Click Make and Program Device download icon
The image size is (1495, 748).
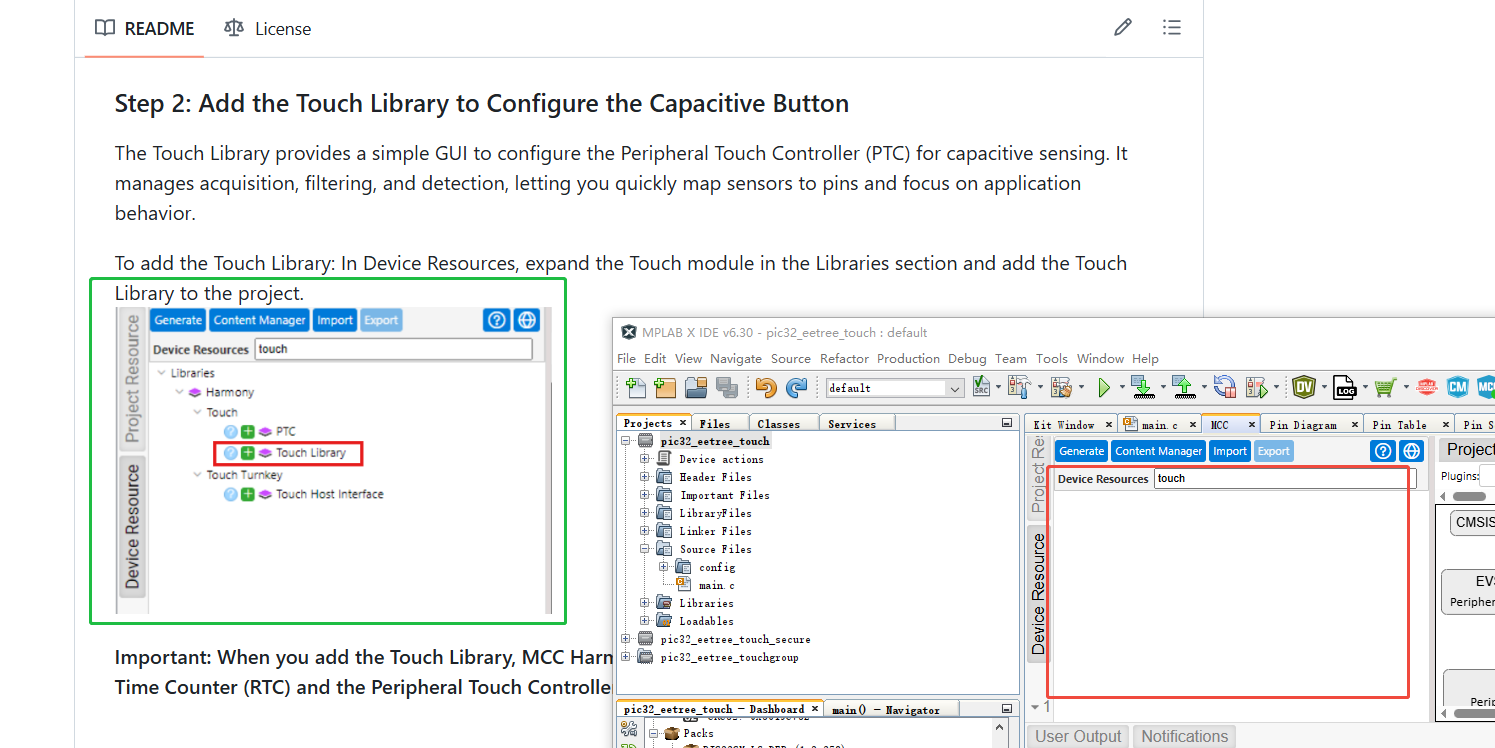click(x=1143, y=387)
